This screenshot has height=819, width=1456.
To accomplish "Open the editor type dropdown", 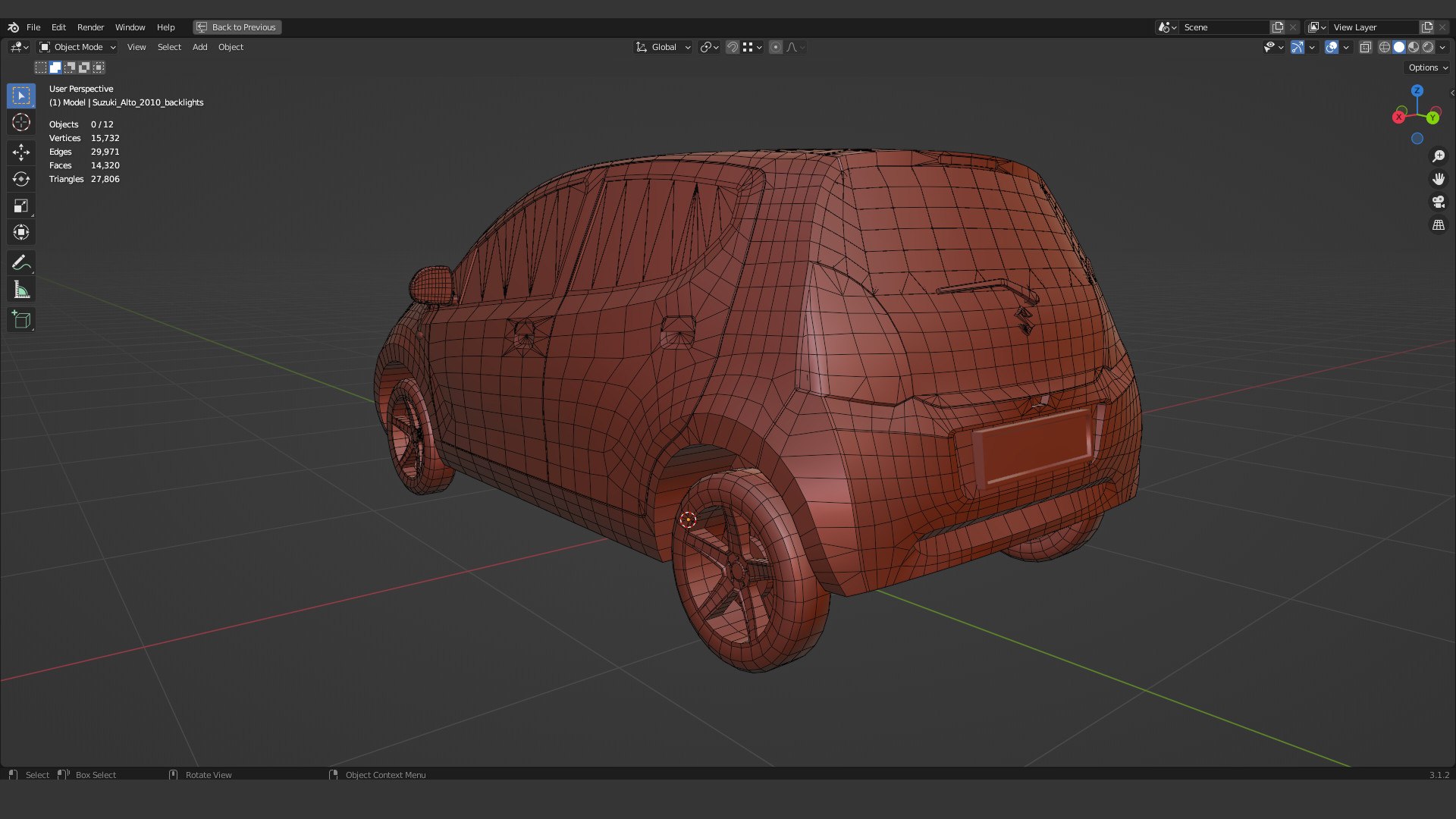I will pos(20,47).
